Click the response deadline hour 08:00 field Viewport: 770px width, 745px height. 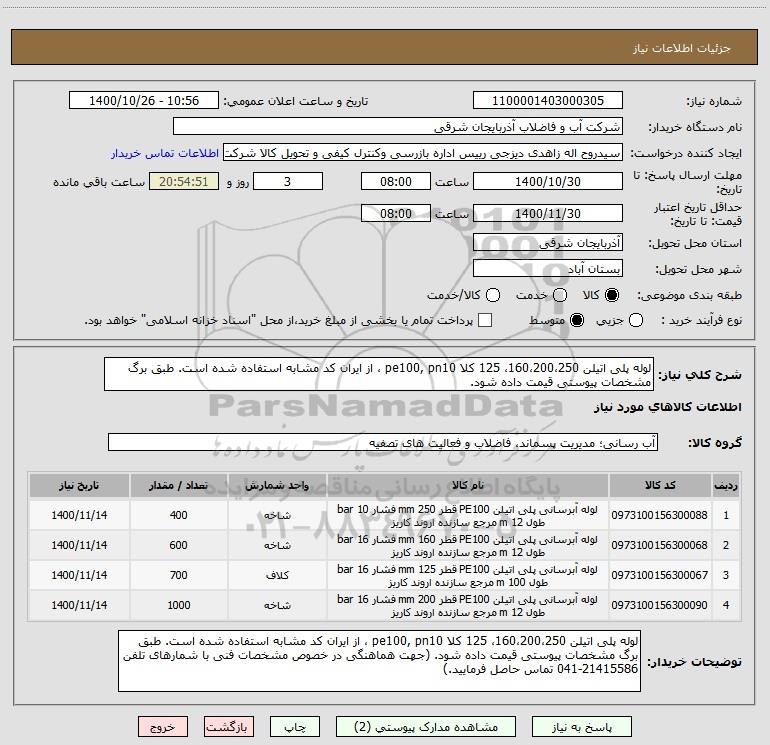point(396,182)
